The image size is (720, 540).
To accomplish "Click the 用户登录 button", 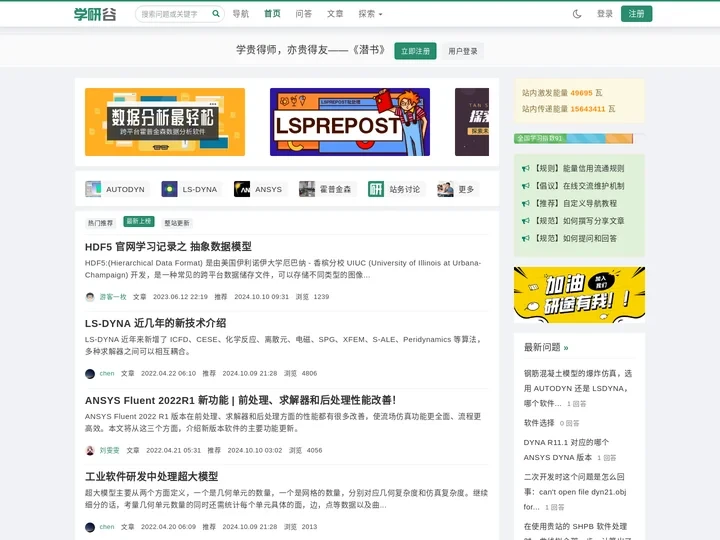I will (463, 51).
